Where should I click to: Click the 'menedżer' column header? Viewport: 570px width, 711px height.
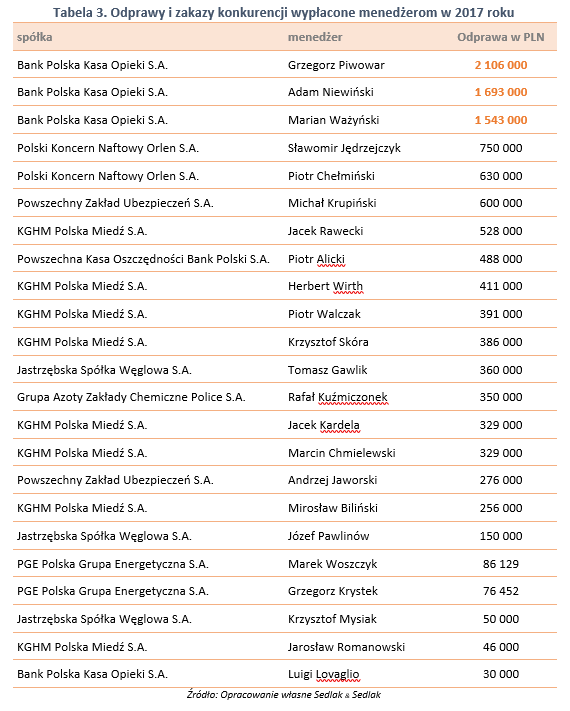click(x=315, y=37)
